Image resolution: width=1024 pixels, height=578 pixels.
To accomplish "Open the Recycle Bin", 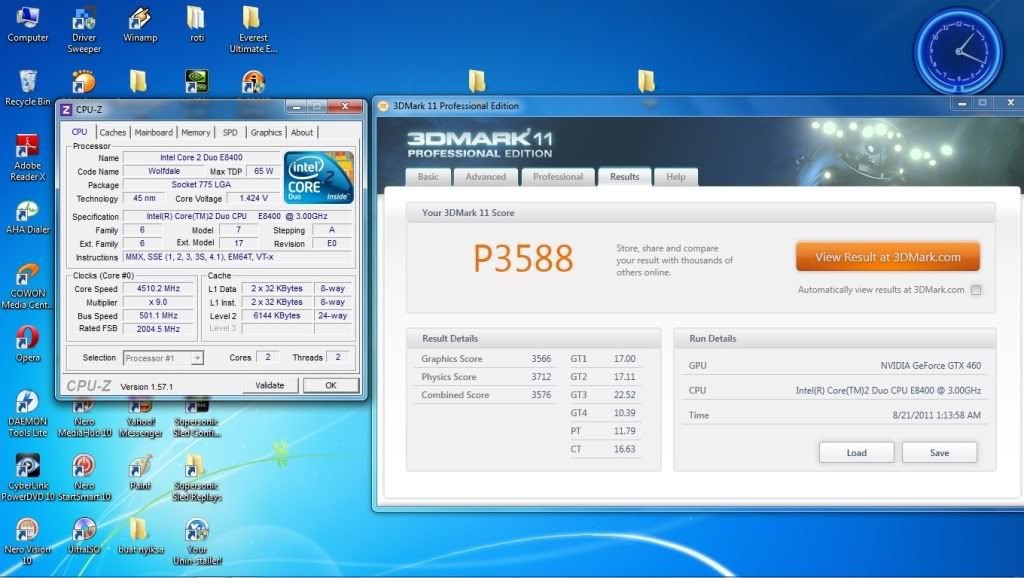I will [x=27, y=88].
